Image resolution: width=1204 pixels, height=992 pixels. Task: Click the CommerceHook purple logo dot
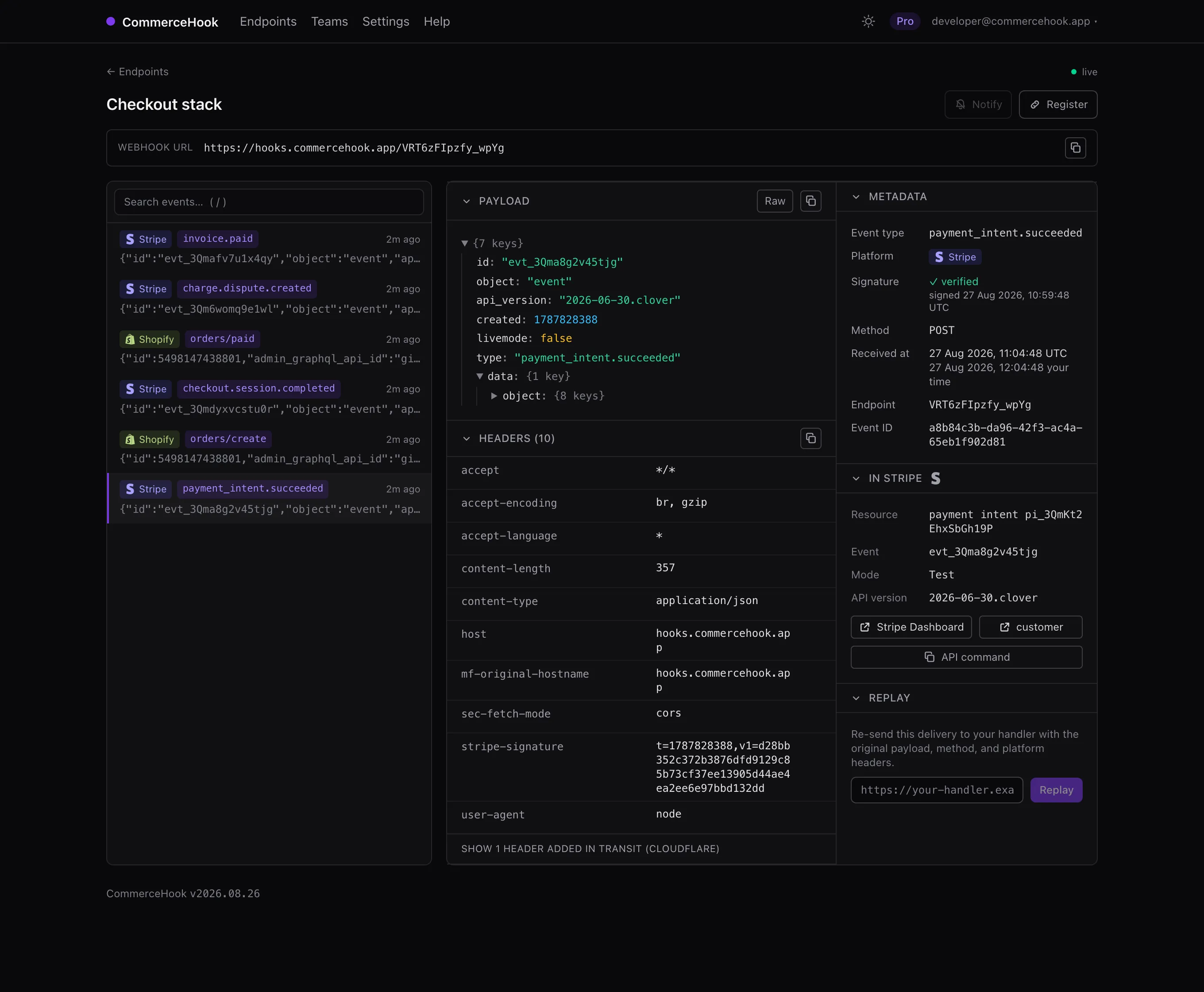point(111,22)
